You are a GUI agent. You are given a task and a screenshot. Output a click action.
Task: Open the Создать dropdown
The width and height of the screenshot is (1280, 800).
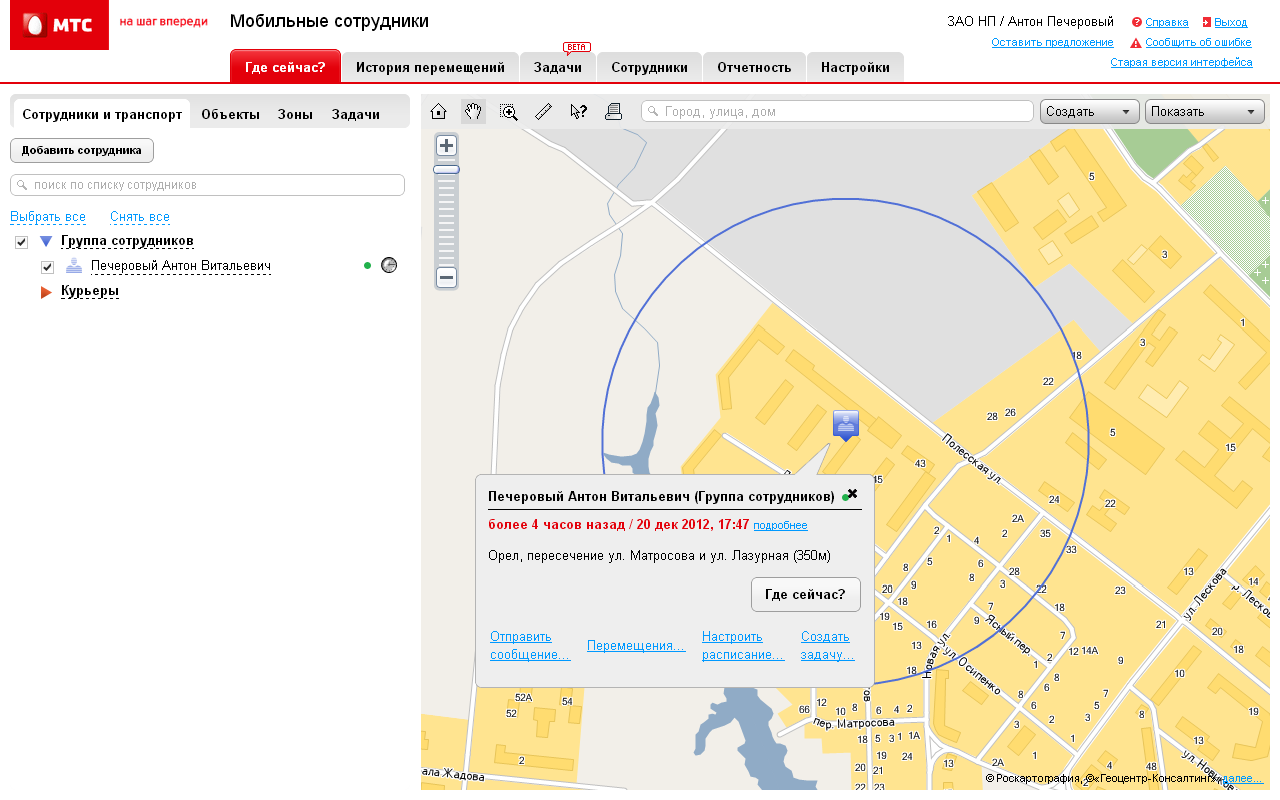click(1090, 112)
